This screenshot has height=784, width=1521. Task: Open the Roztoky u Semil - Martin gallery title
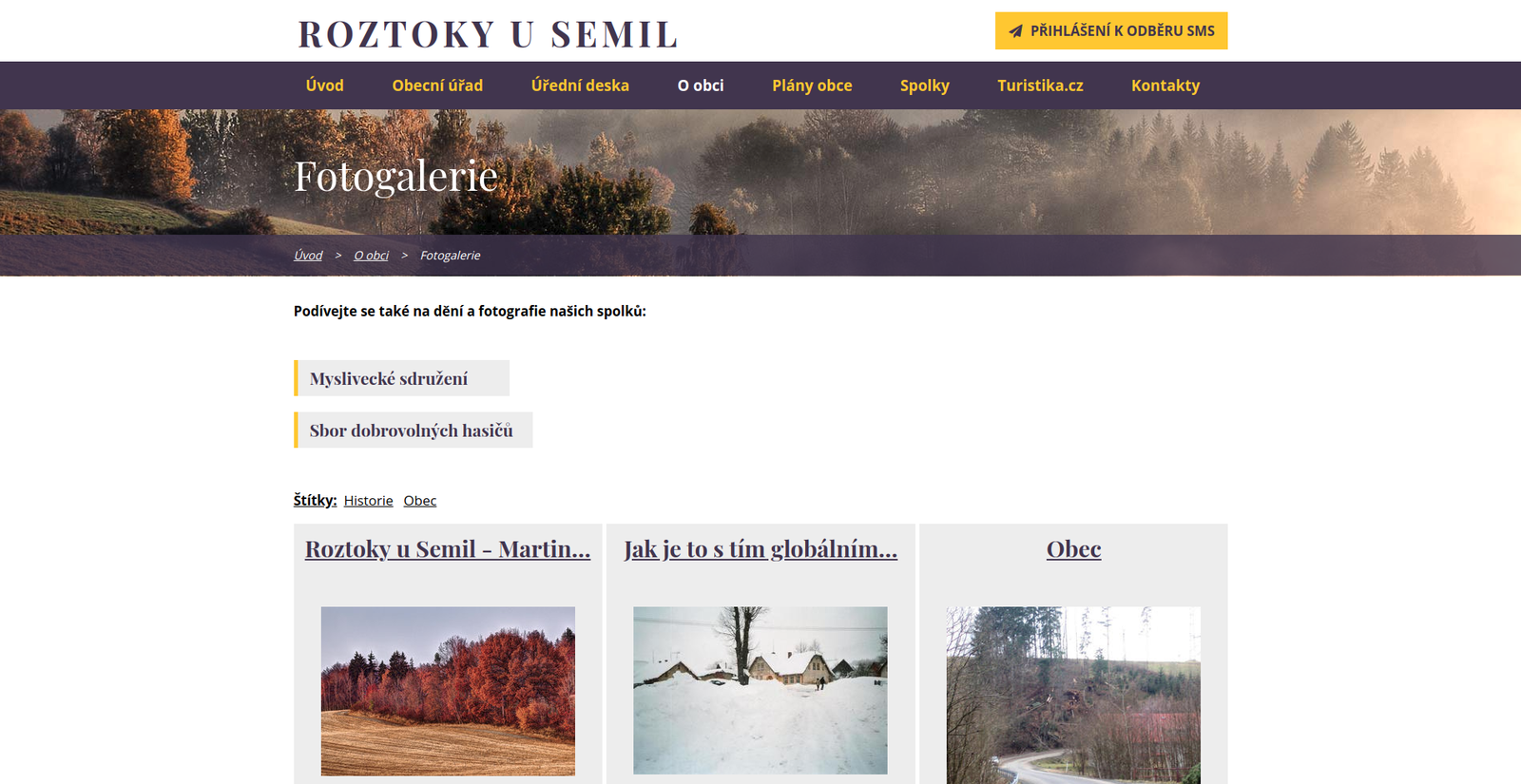[448, 549]
